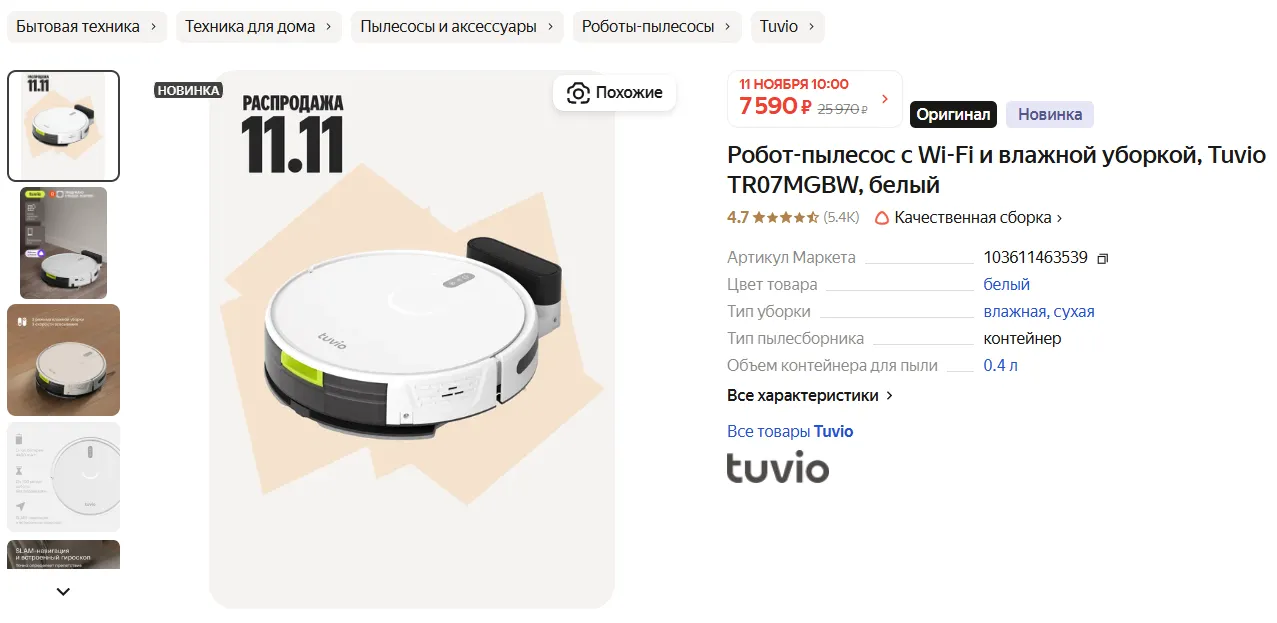Copy the Market article number icon
Viewport: 1277px width, 623px height.
point(1102,258)
